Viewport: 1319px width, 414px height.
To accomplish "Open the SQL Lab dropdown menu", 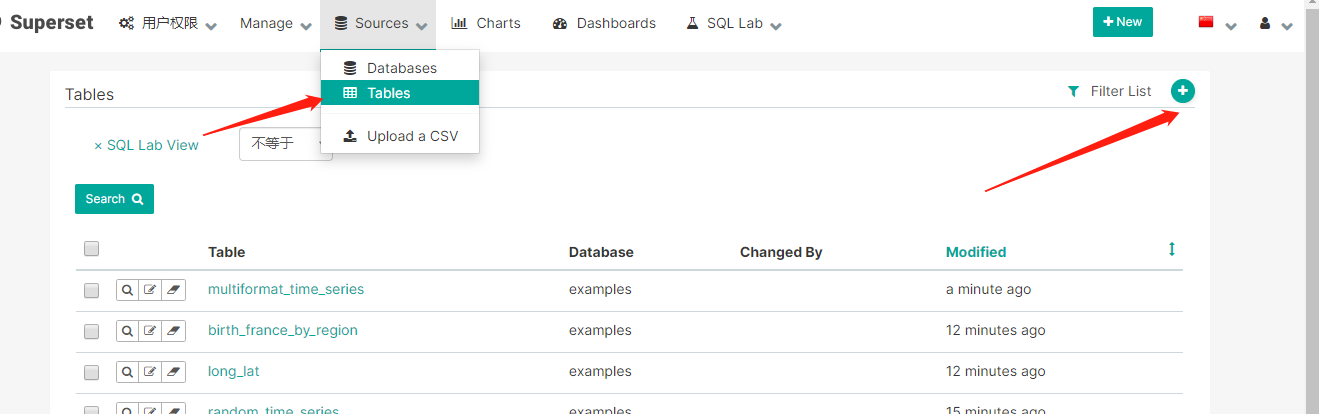I will click(x=733, y=23).
